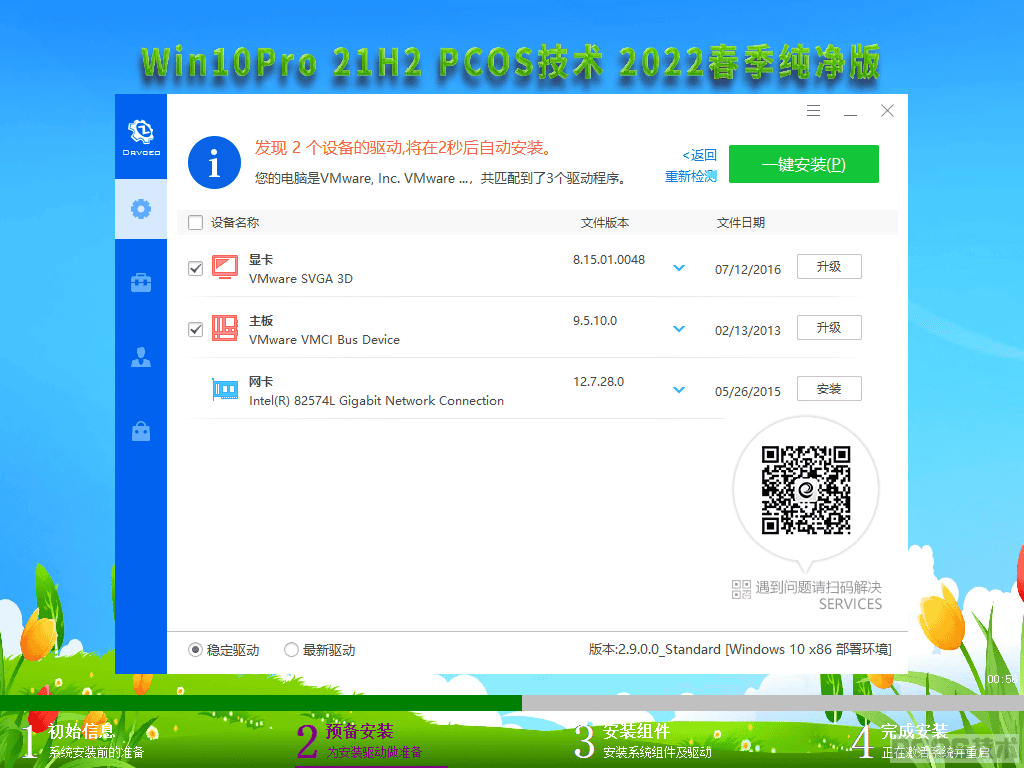Open the toolbox briefcase sidebar icon
The height and width of the screenshot is (768, 1024).
coord(141,283)
